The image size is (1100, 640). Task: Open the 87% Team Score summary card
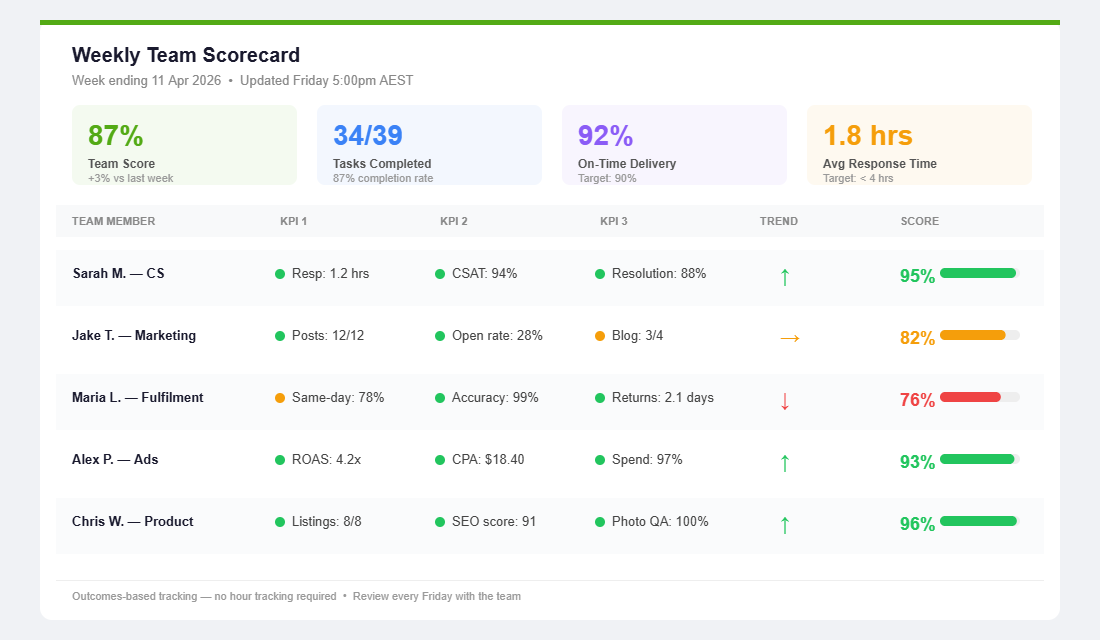tap(184, 143)
